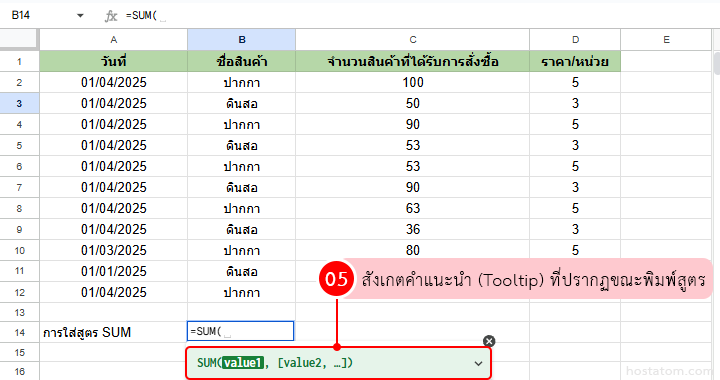
Task: Click the header cell 'ชื่อสินค้า'
Action: 242,61
